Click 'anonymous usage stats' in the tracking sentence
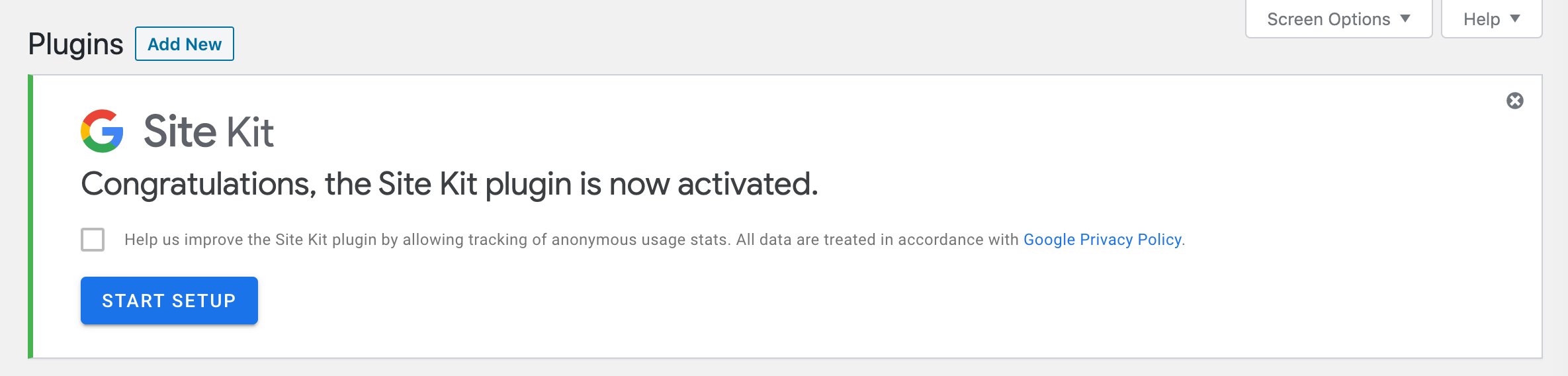The width and height of the screenshot is (1568, 376). tap(640, 240)
